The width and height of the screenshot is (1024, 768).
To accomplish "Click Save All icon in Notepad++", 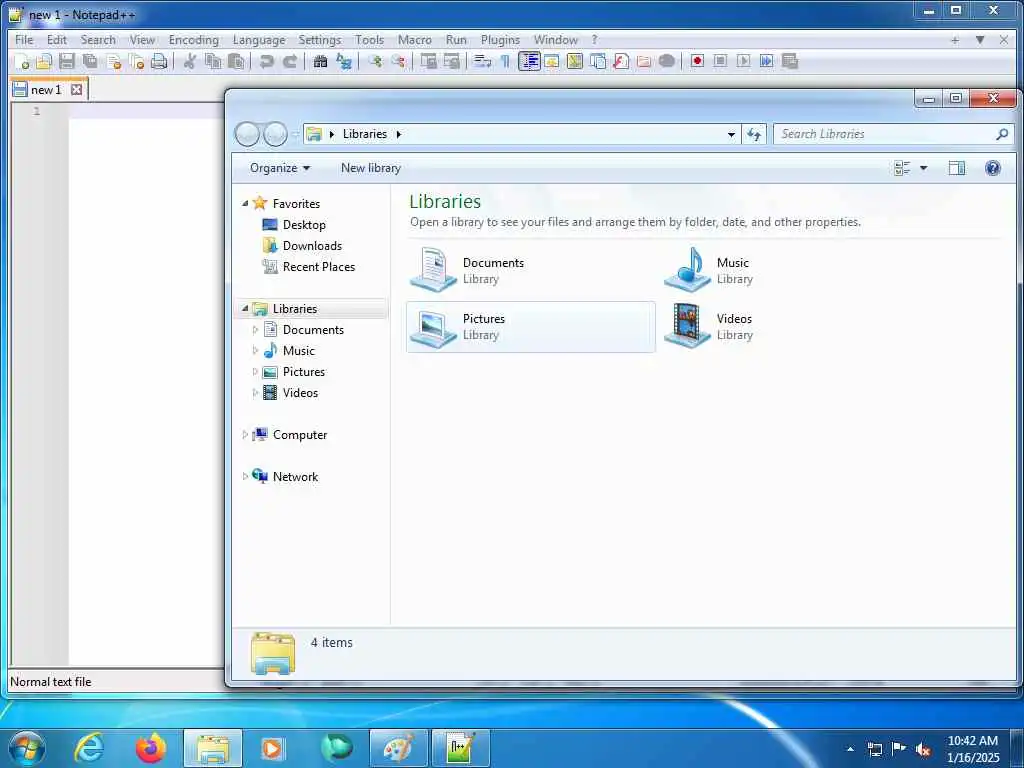I will 90,61.
